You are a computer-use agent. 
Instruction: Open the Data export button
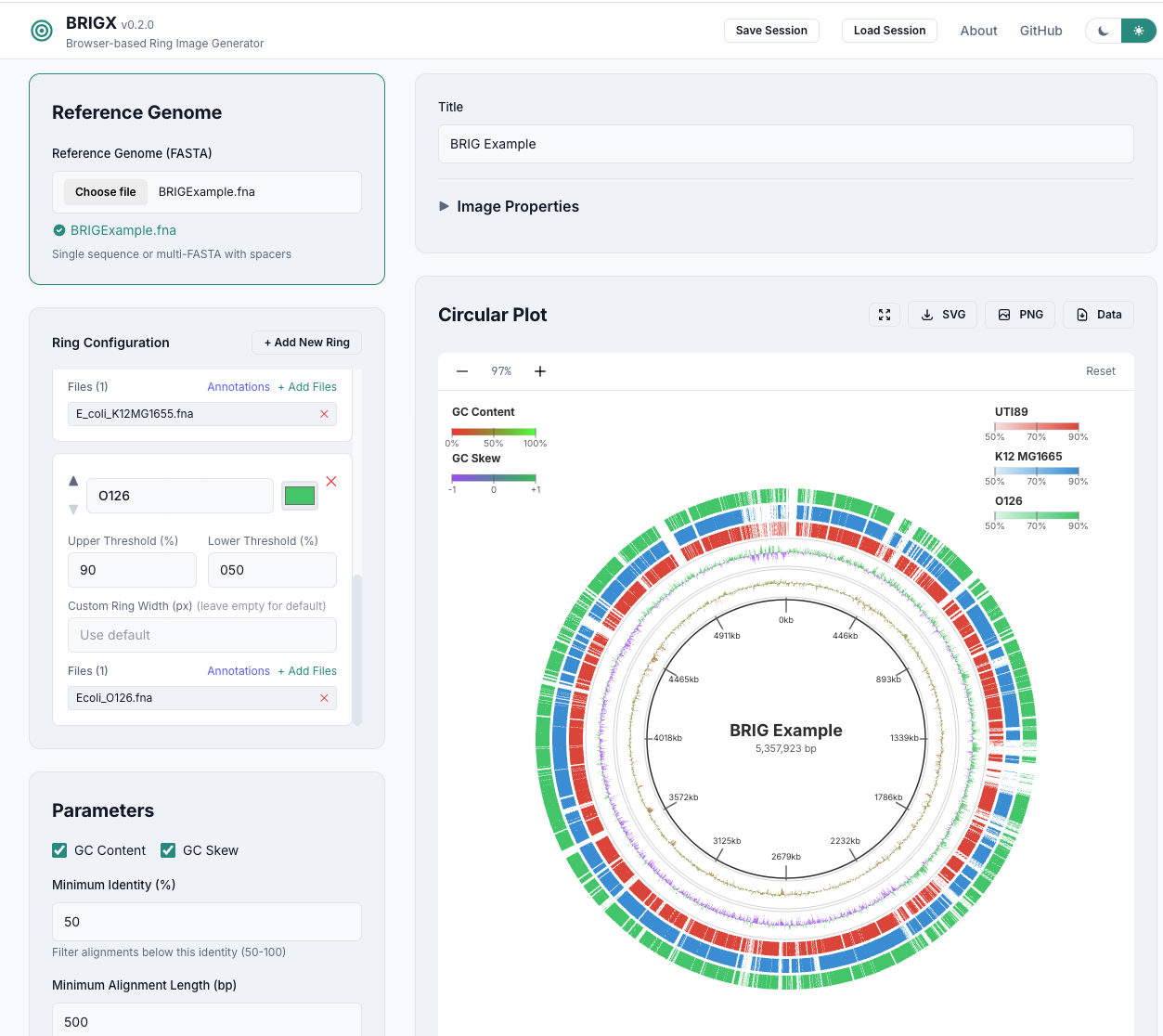tap(1098, 315)
